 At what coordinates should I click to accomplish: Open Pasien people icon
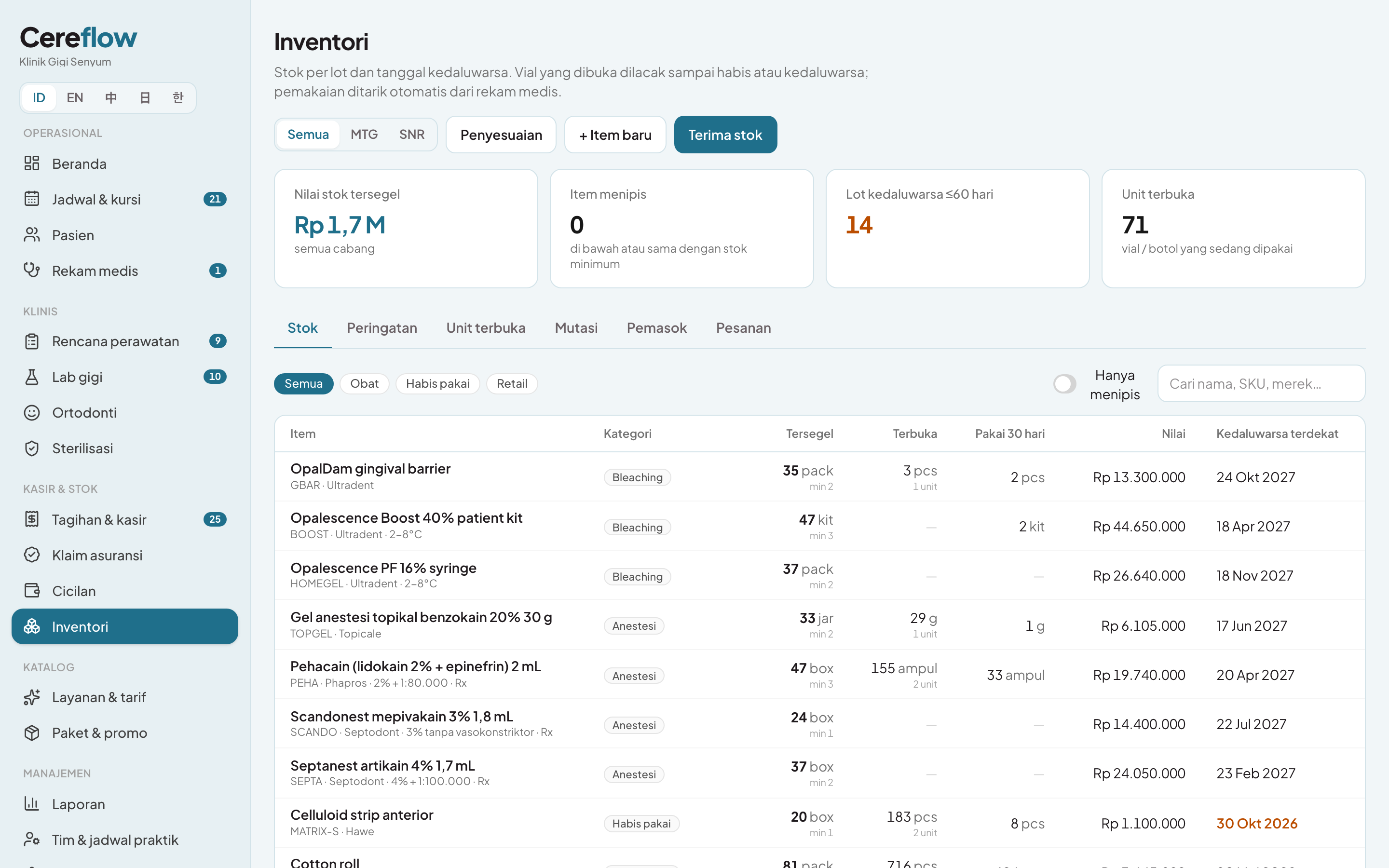(31, 235)
